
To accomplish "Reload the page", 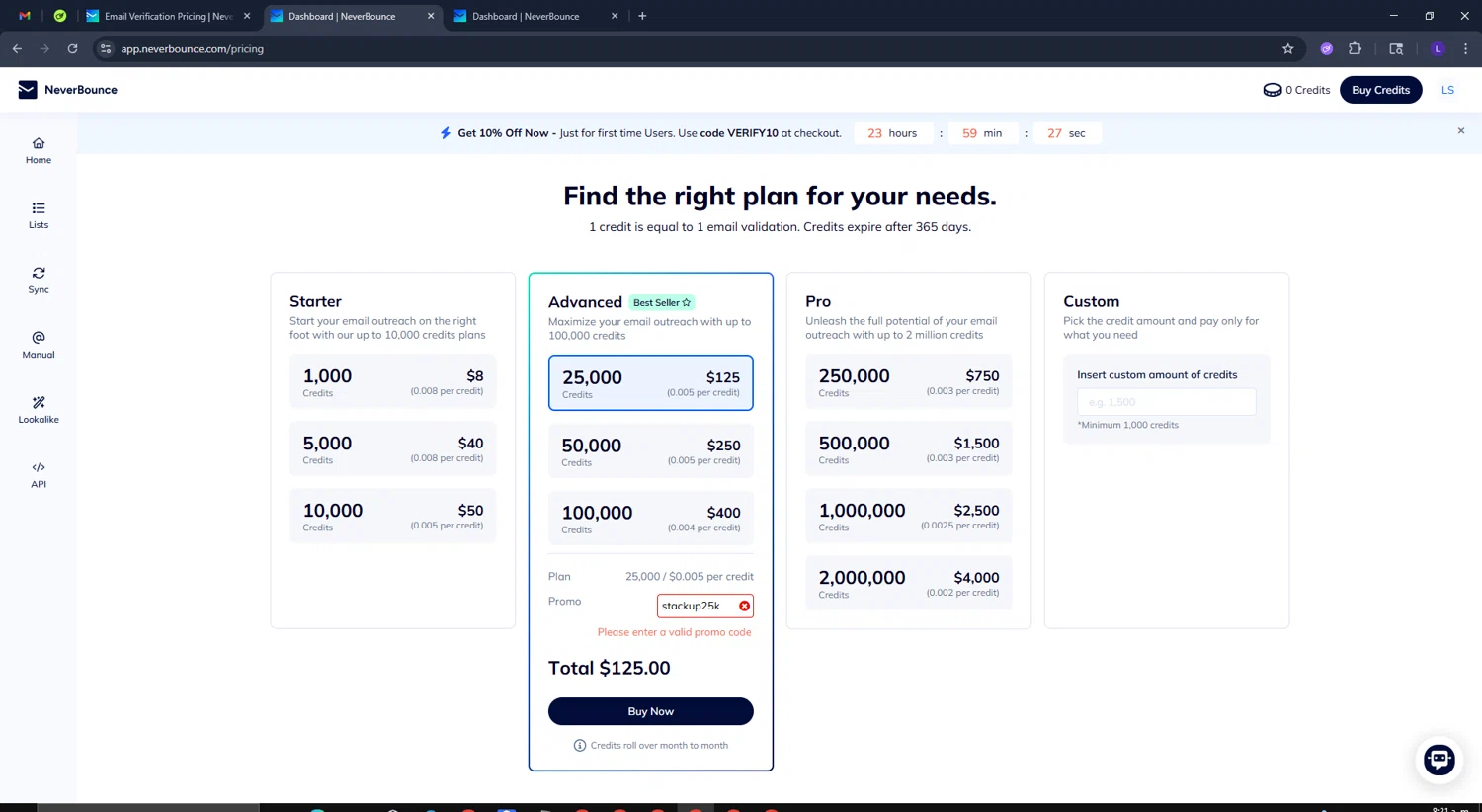I will [x=72, y=48].
